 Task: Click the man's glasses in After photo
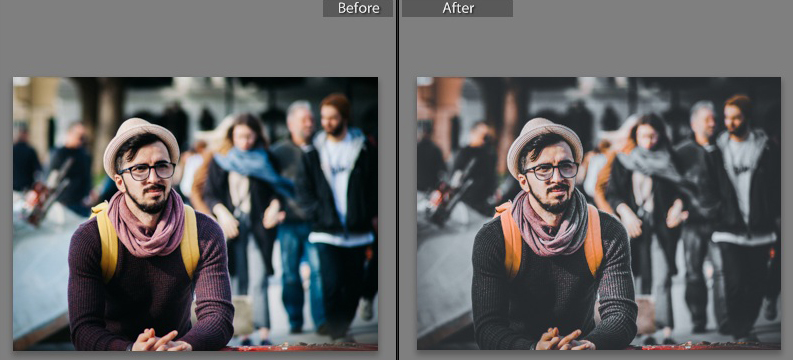click(x=550, y=171)
